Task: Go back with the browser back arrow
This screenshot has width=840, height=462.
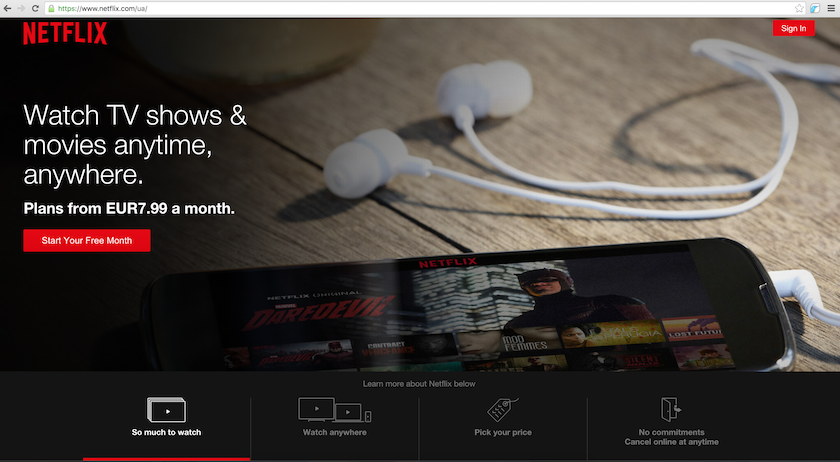Action: tap(7, 9)
